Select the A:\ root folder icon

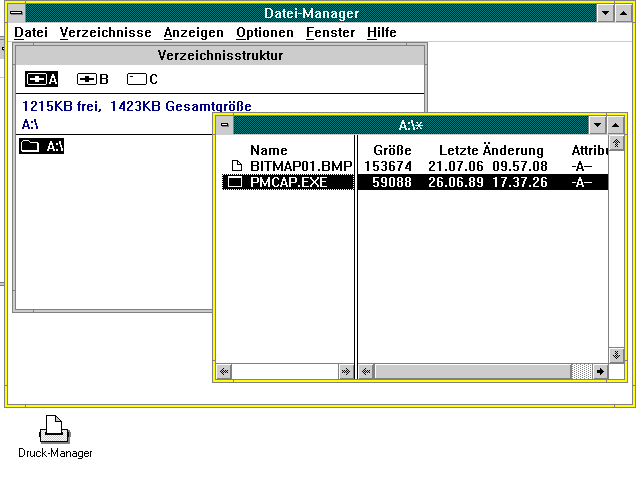click(30, 147)
